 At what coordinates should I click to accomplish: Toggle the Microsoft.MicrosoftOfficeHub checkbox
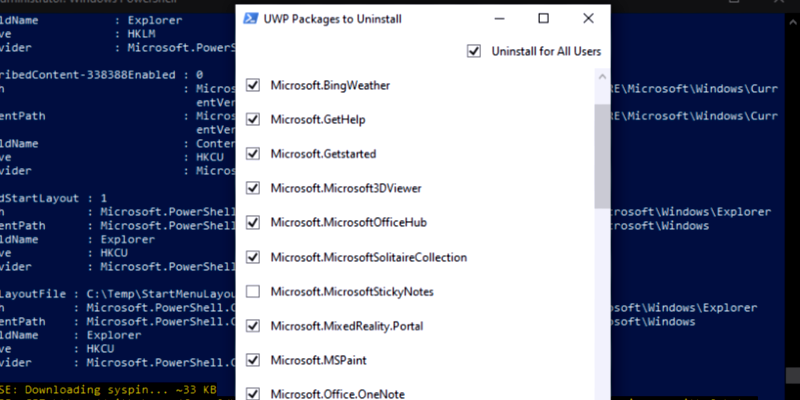pos(253,222)
